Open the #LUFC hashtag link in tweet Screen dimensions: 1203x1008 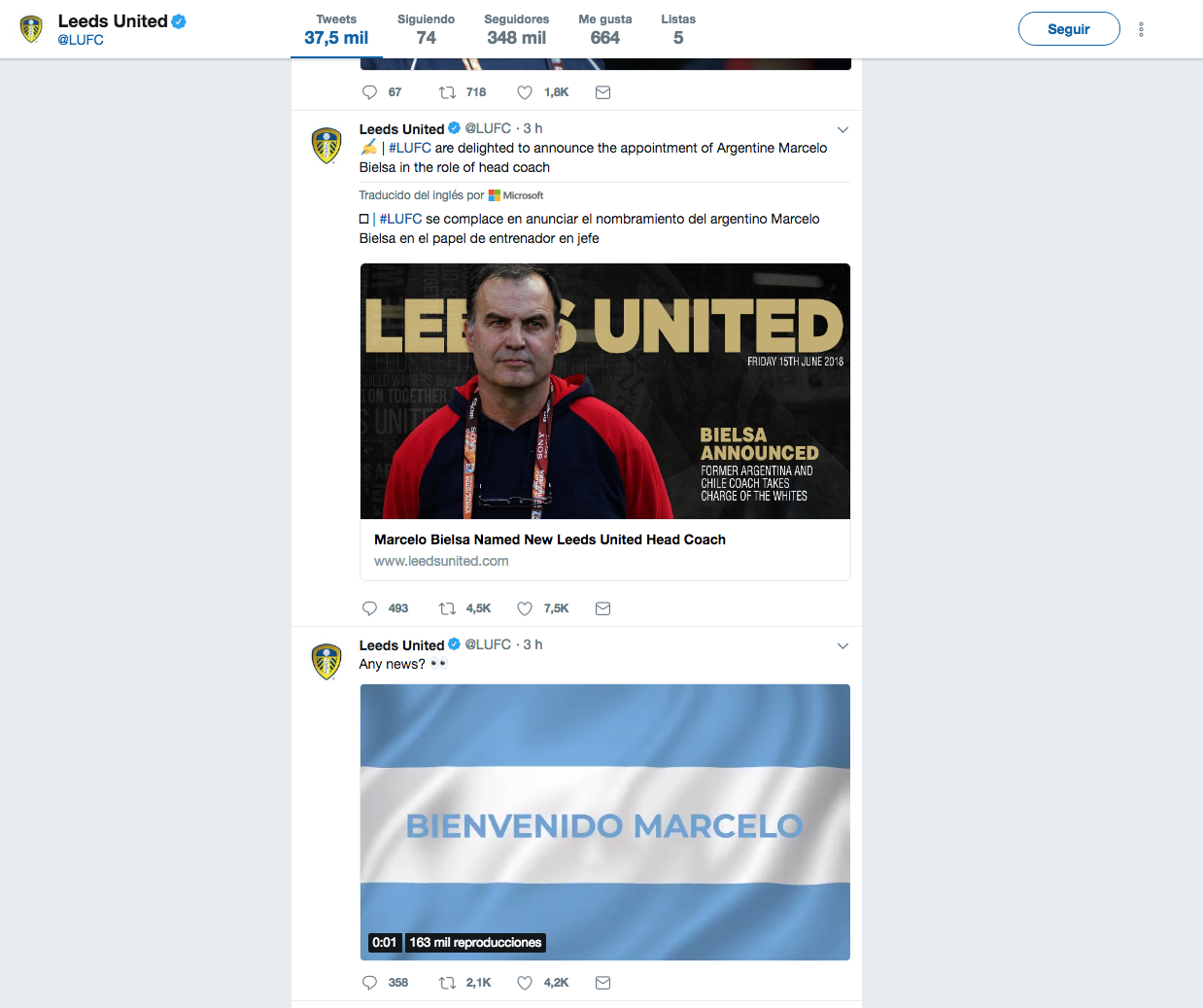coord(410,148)
